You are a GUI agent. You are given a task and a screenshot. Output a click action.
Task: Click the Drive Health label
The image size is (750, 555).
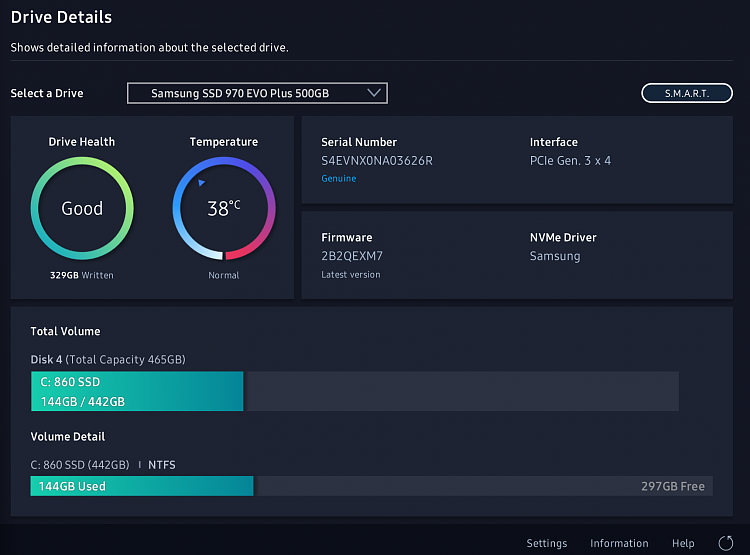(x=82, y=142)
